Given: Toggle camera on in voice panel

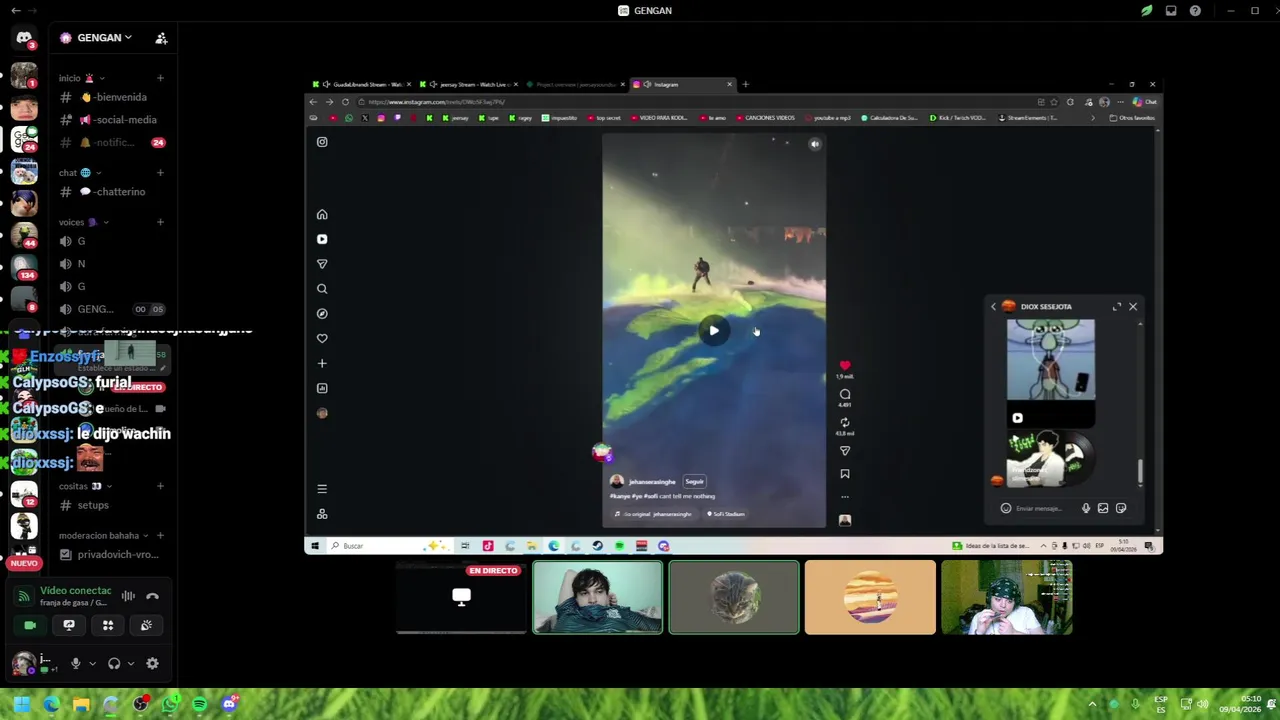Looking at the screenshot, I should [30, 625].
